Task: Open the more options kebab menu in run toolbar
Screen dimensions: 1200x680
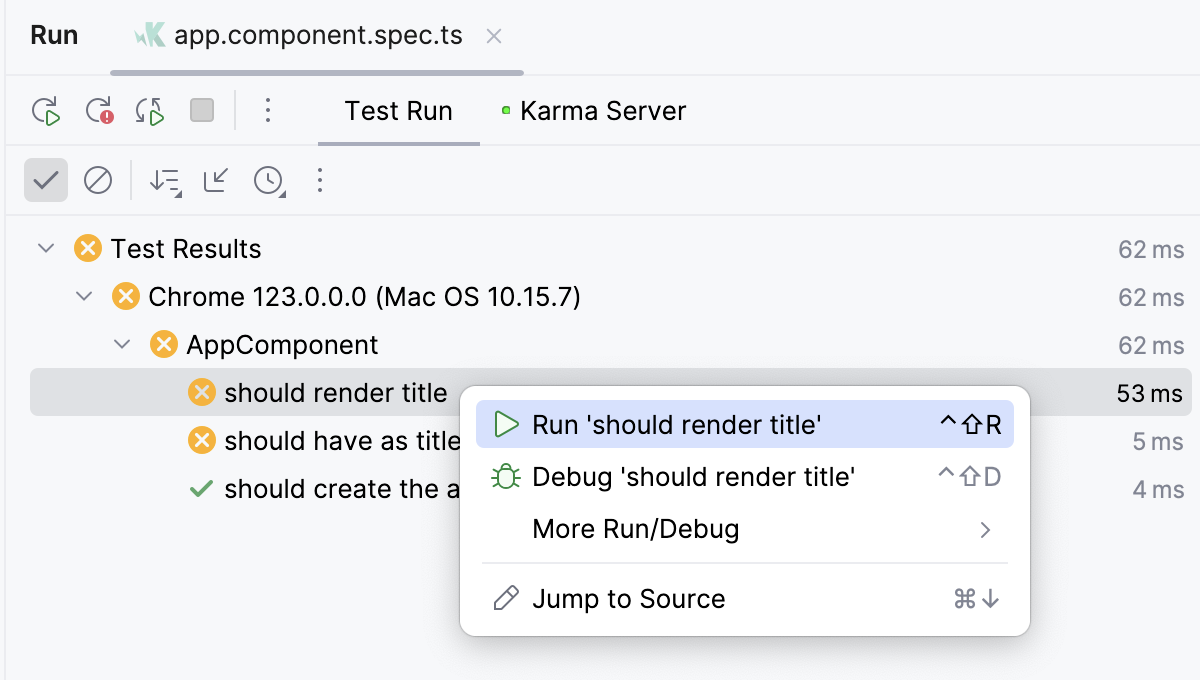Action: pos(268,111)
